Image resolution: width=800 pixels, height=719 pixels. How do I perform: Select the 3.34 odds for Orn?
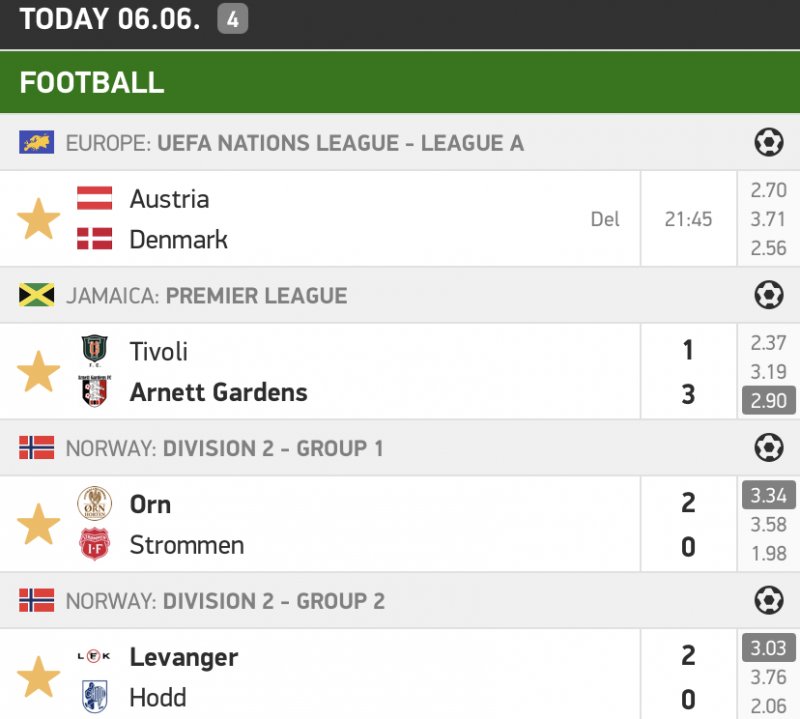tap(768, 494)
